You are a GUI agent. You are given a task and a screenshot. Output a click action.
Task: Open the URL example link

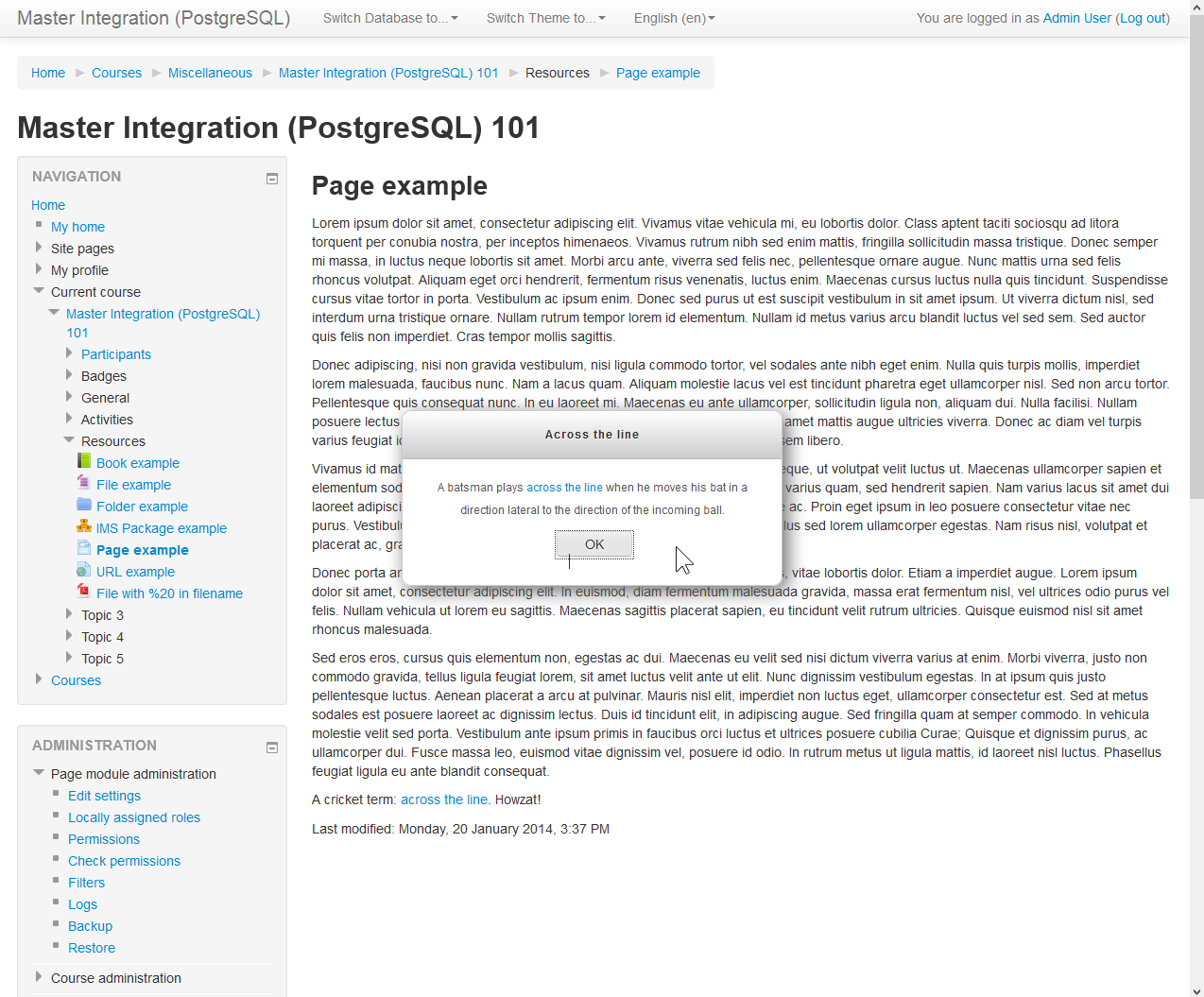pos(135,572)
